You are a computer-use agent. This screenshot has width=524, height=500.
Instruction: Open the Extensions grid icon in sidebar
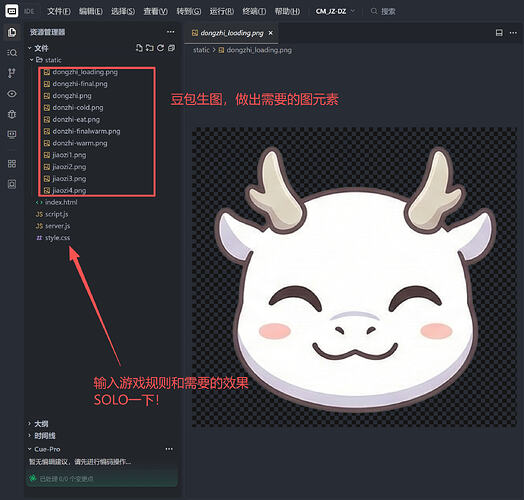[12, 164]
